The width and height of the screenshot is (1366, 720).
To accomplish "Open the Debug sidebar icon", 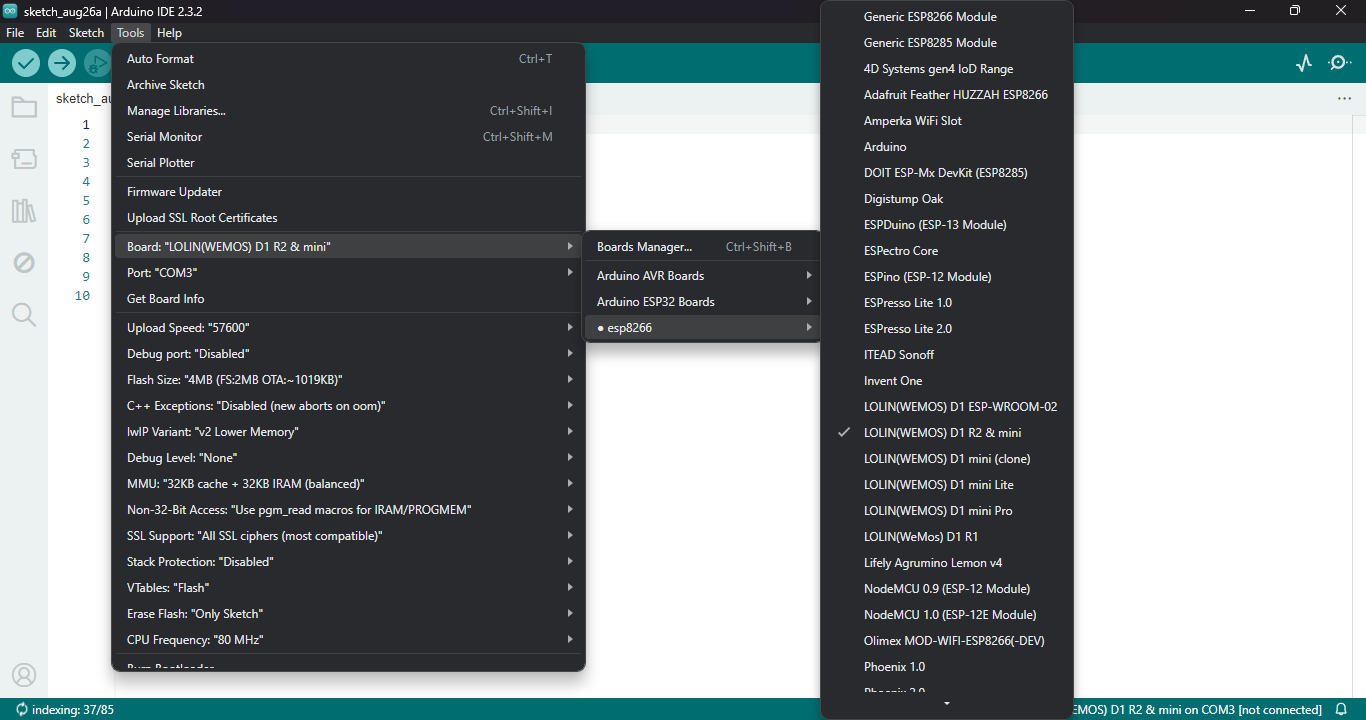I will click(x=24, y=263).
